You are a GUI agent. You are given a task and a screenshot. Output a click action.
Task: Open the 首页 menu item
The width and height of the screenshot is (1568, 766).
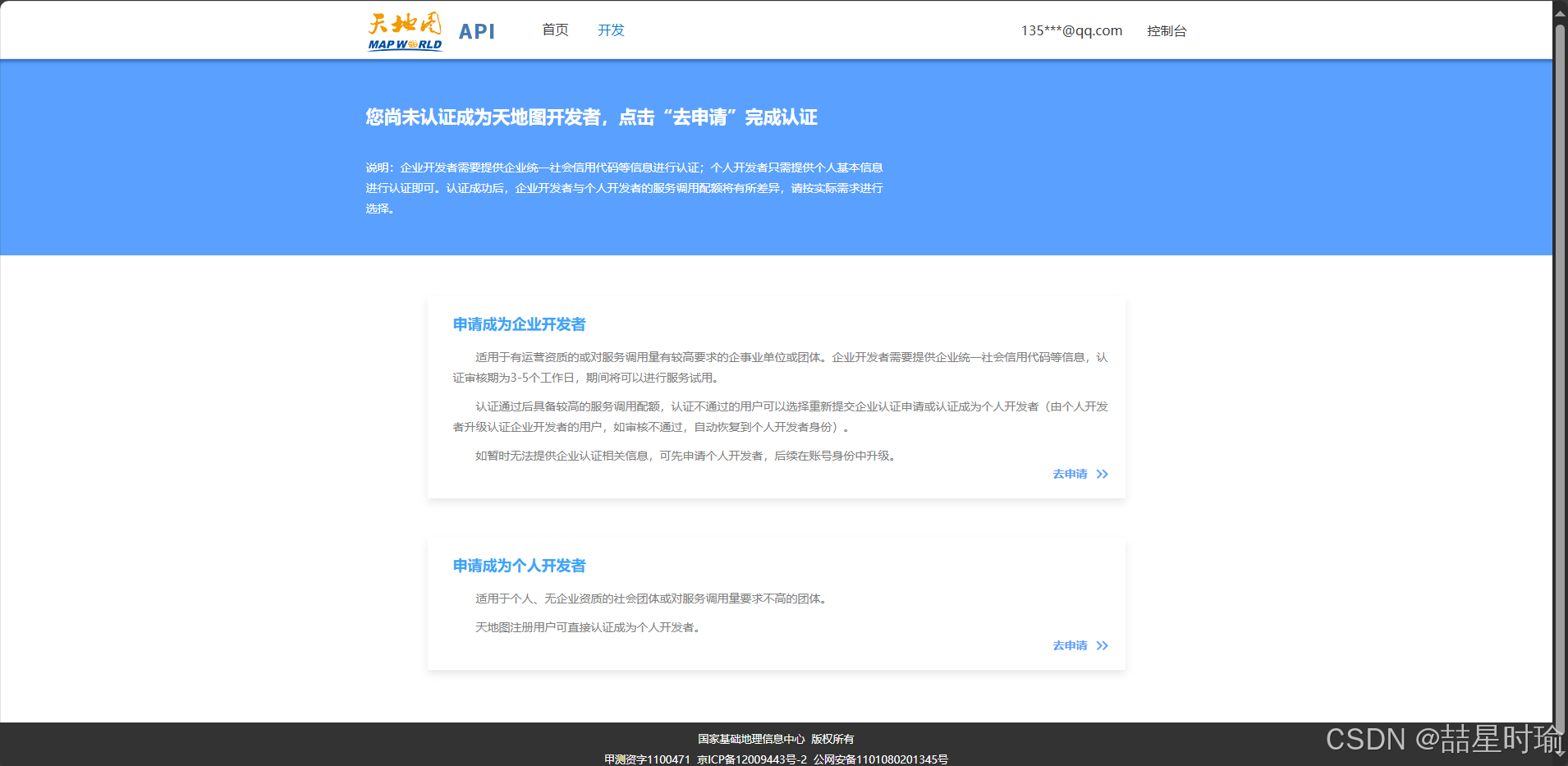[x=555, y=30]
